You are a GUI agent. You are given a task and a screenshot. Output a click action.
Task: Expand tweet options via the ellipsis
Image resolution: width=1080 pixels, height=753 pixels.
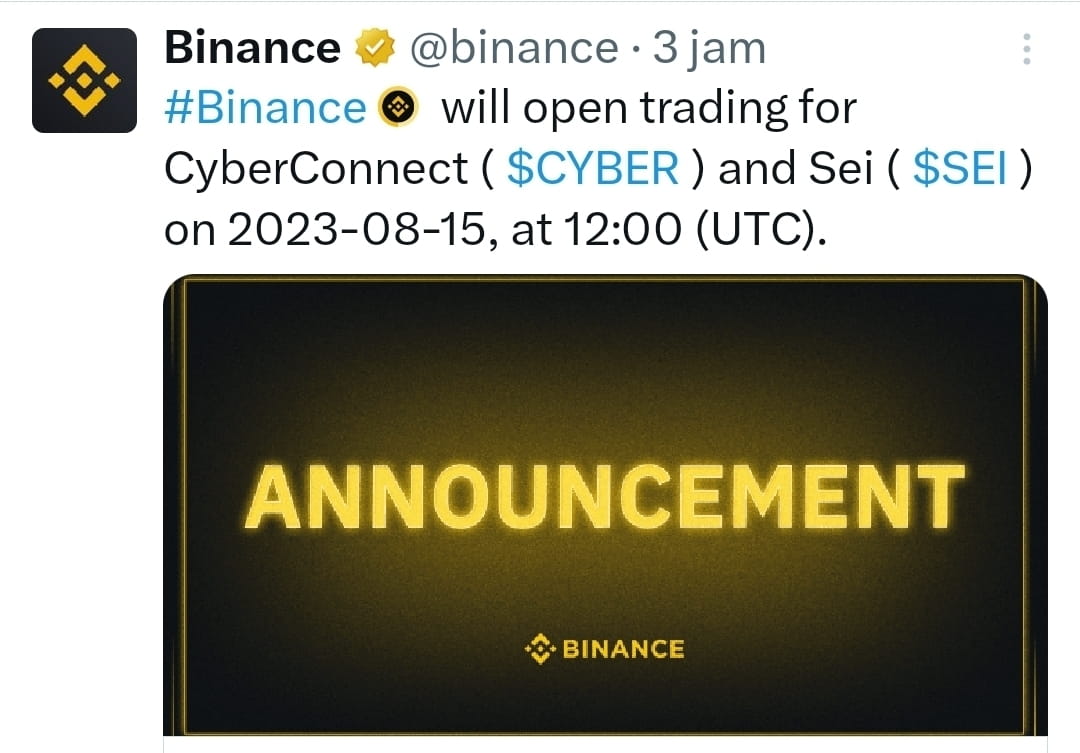coord(1026,47)
